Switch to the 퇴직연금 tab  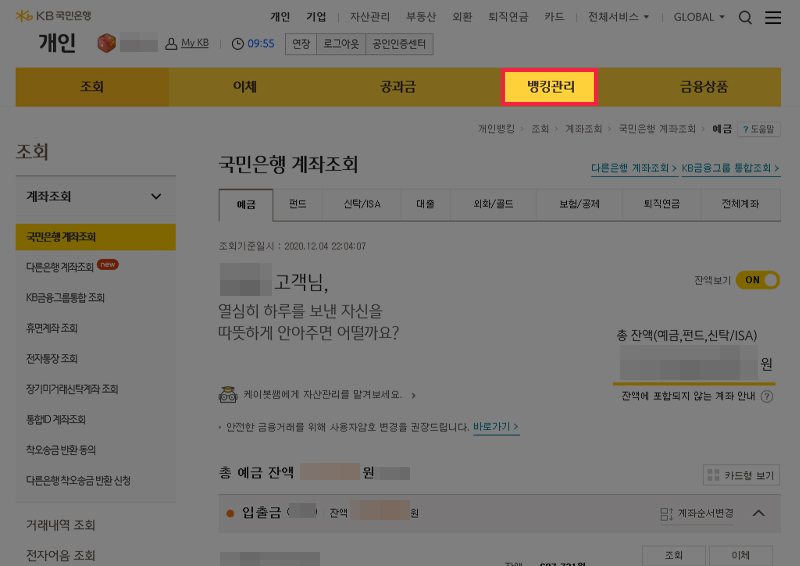coord(662,204)
